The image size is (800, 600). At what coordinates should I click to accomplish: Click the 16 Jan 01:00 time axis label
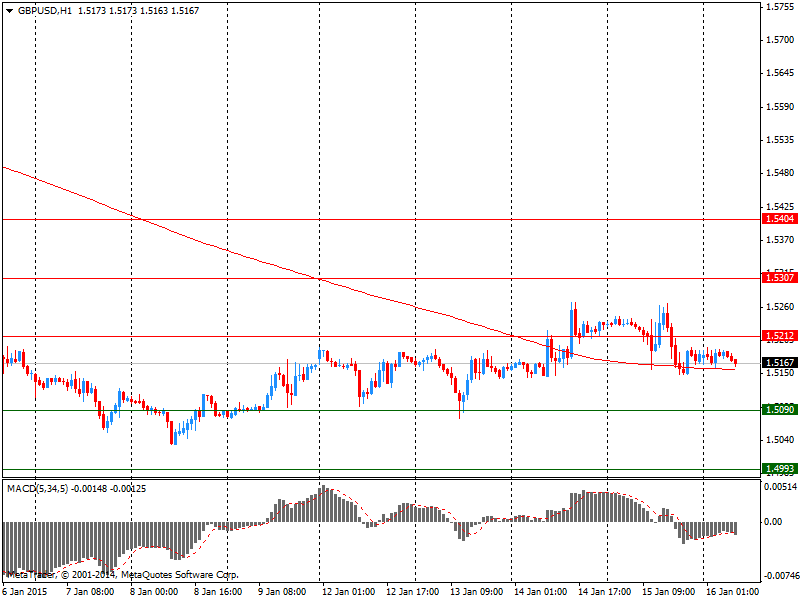732,592
